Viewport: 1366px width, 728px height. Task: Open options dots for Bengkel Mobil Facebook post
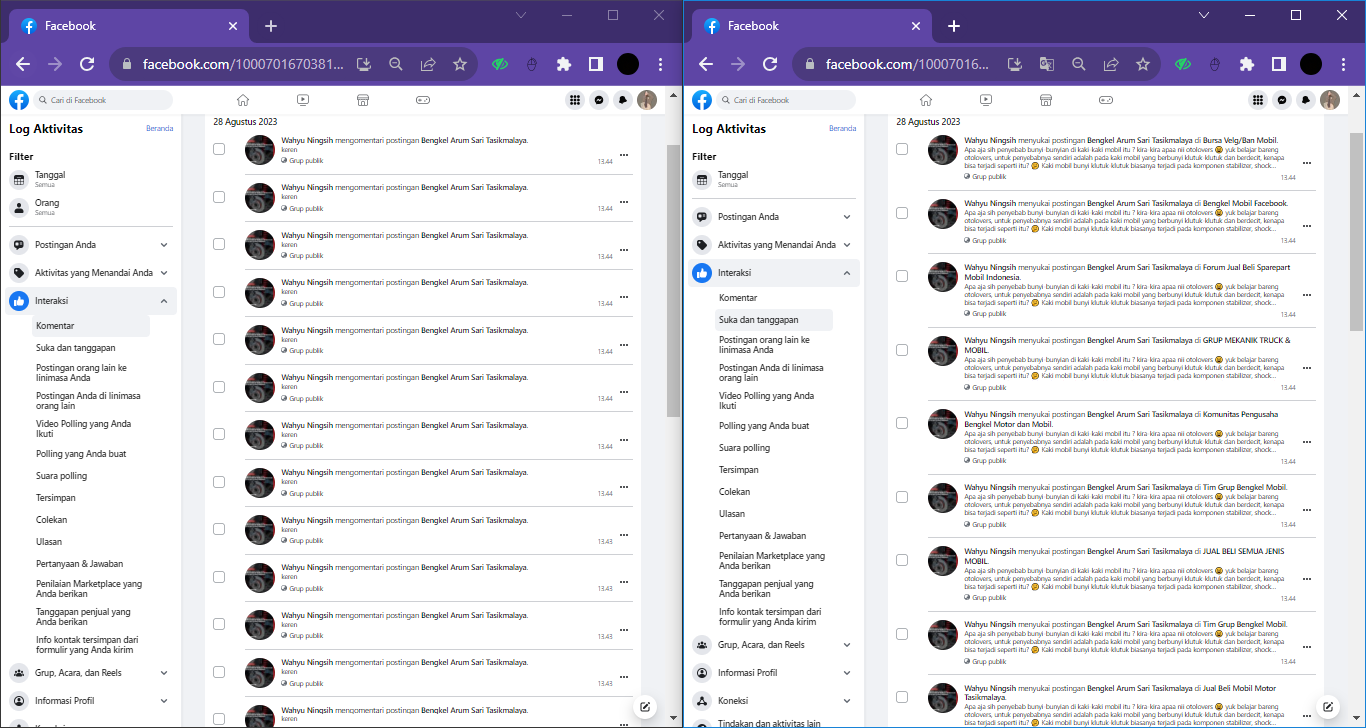click(x=1307, y=226)
